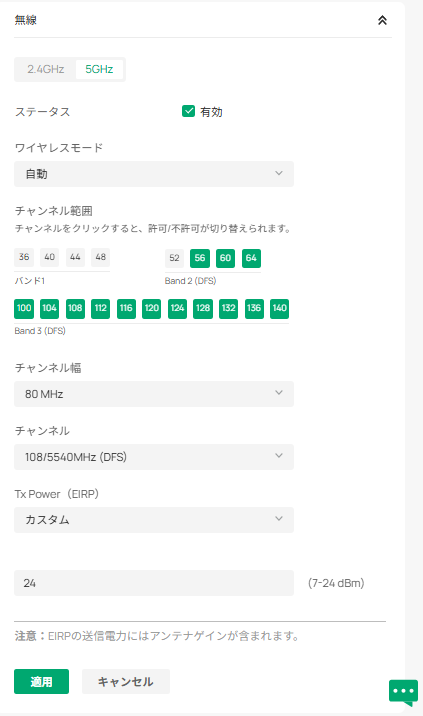This screenshot has width=423, height=716.
Task: Open the チャンネル 108/5540MHz dropdown
Action: point(154,457)
